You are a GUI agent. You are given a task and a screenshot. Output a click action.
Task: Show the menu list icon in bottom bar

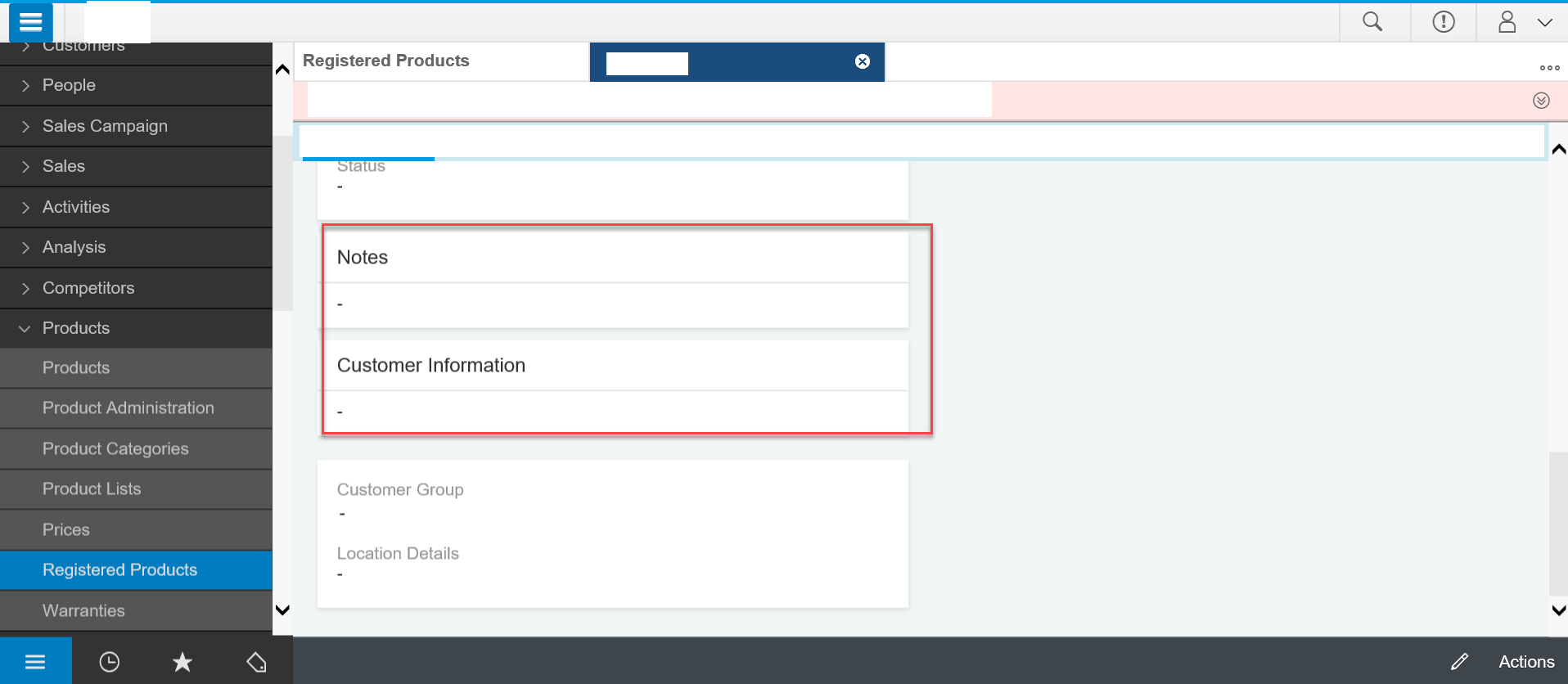35,661
